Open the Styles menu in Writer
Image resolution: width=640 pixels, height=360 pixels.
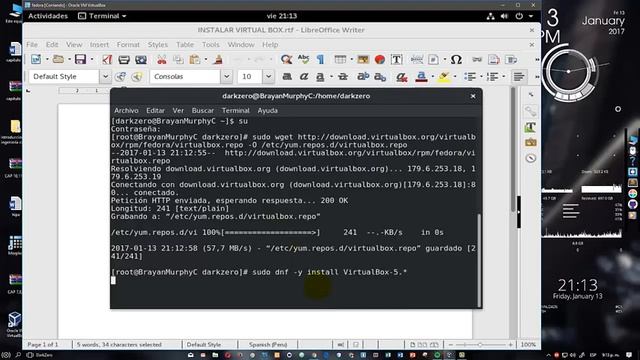coord(158,44)
